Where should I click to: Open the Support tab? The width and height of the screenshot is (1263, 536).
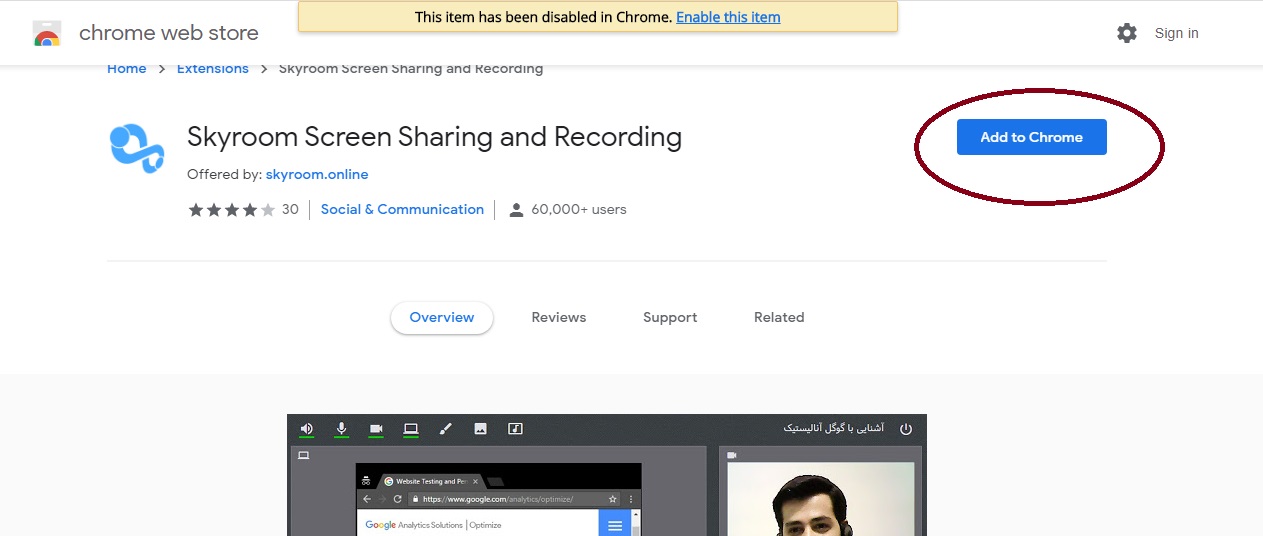pos(670,318)
